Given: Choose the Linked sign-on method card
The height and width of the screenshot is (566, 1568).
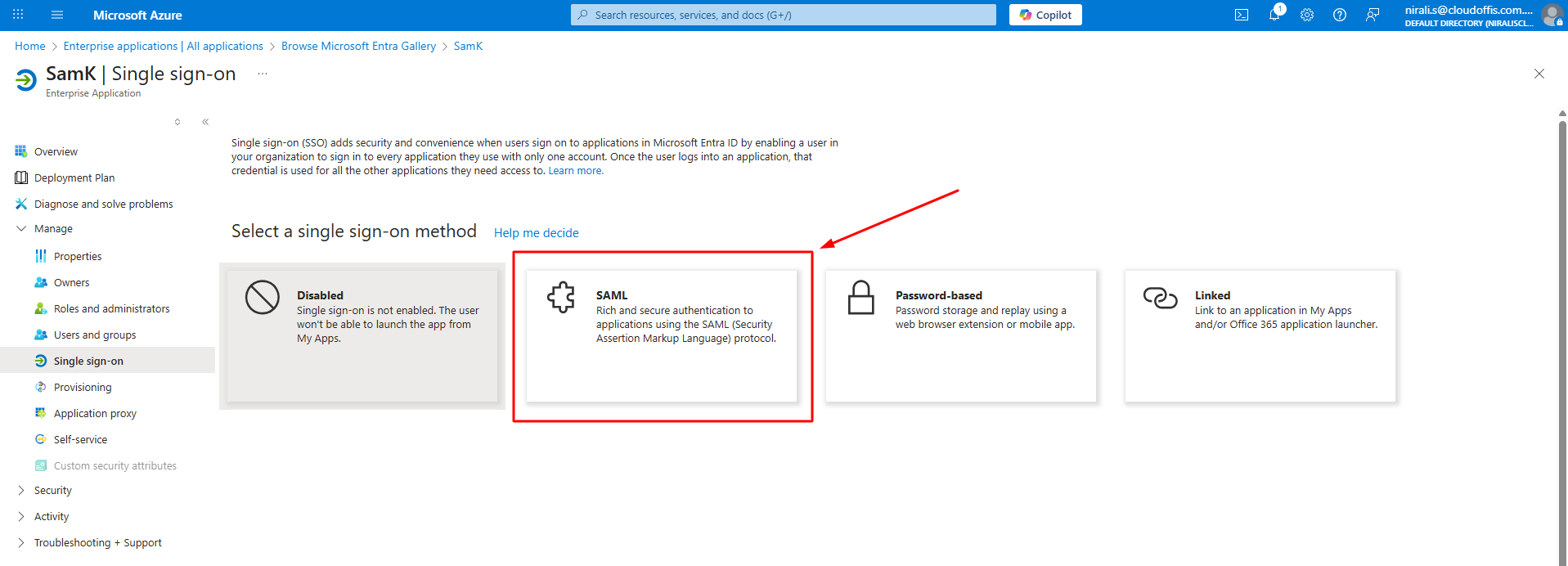Looking at the screenshot, I should point(1260,336).
